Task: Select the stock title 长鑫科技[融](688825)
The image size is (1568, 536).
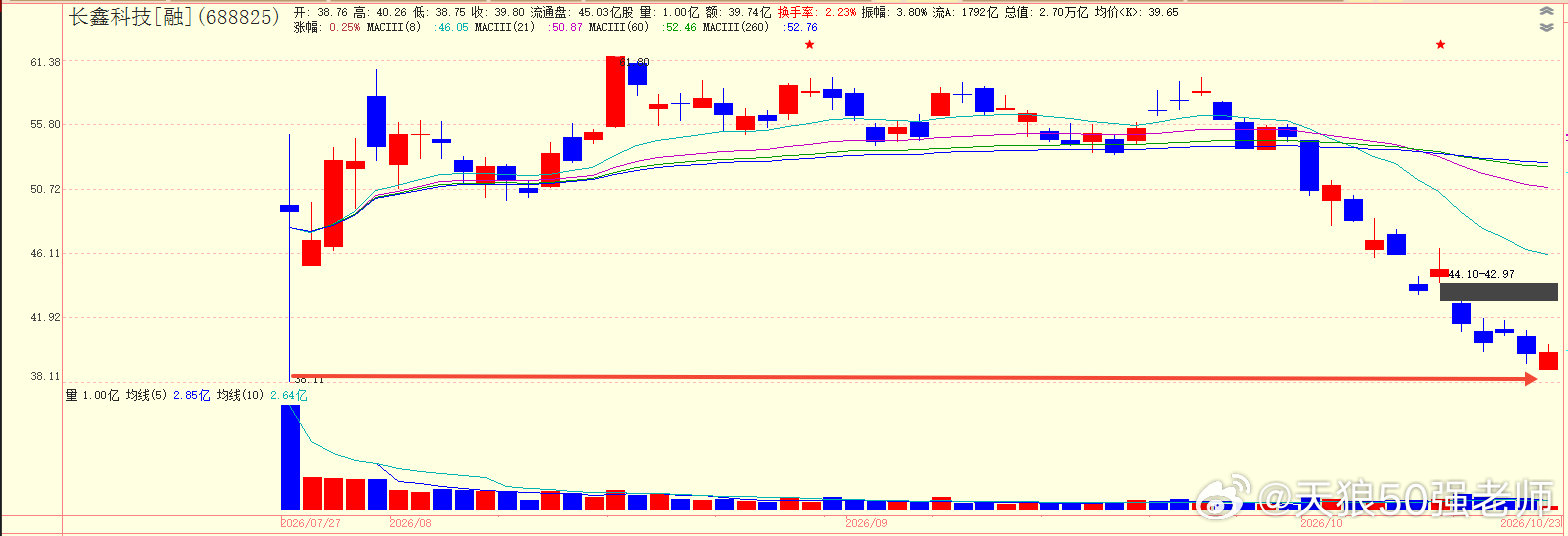Action: pos(173,16)
